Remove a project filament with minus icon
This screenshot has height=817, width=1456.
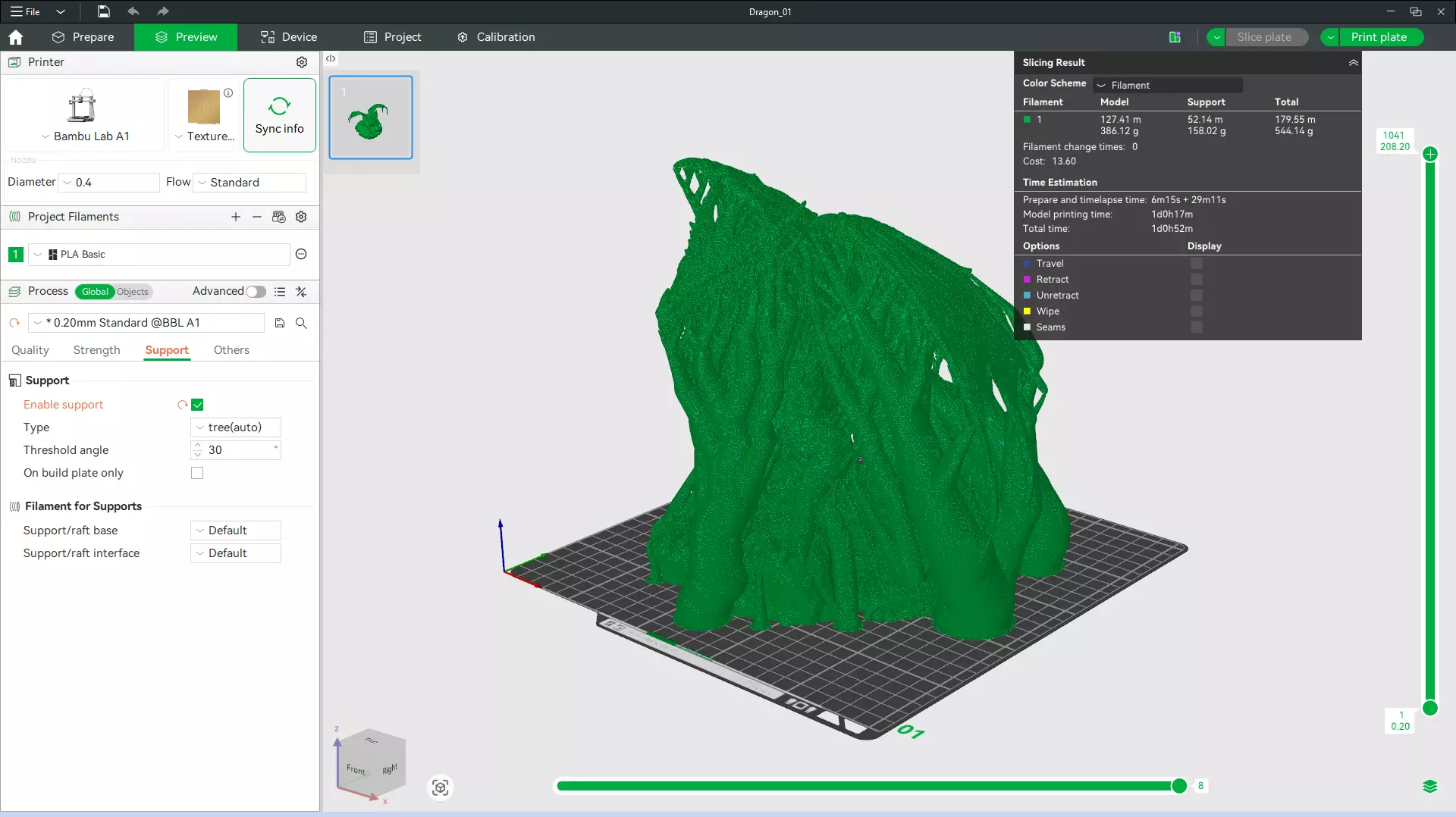257,217
